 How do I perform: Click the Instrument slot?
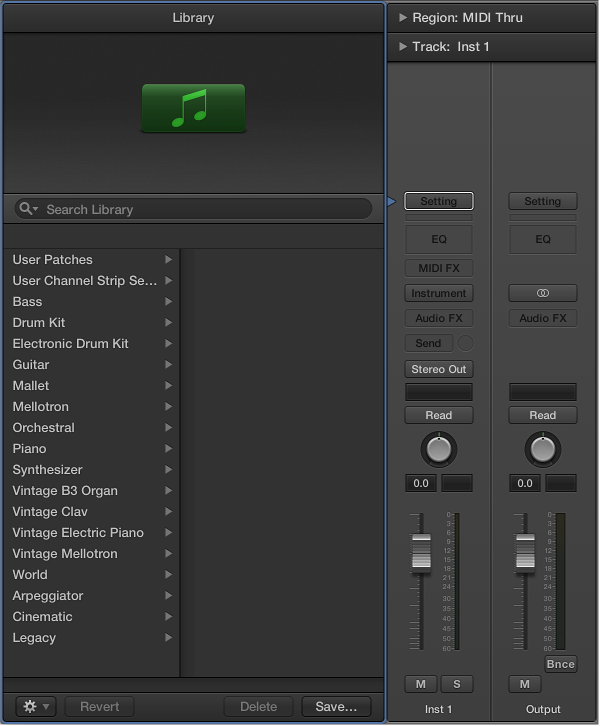439,293
